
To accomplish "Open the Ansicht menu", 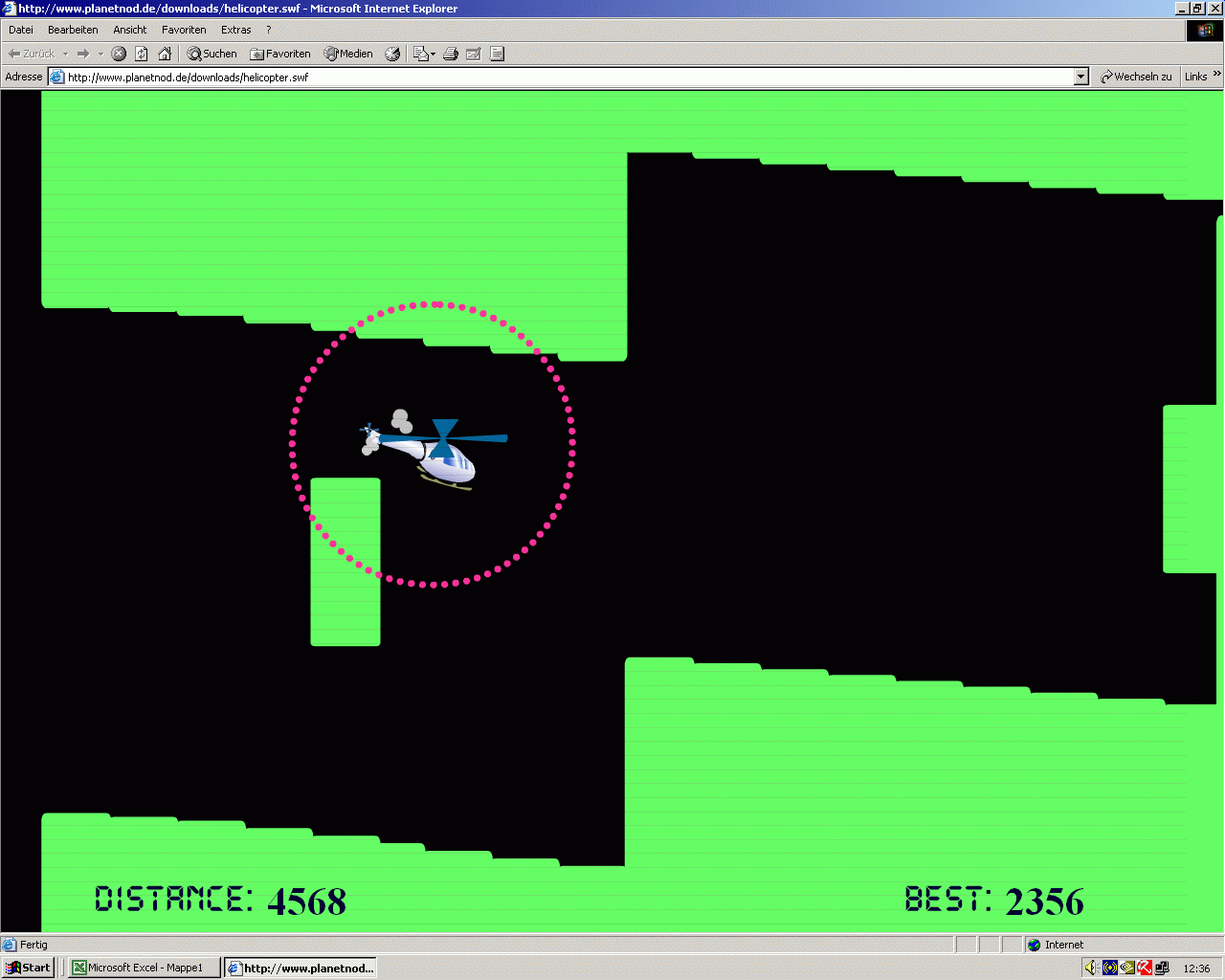I will click(130, 30).
